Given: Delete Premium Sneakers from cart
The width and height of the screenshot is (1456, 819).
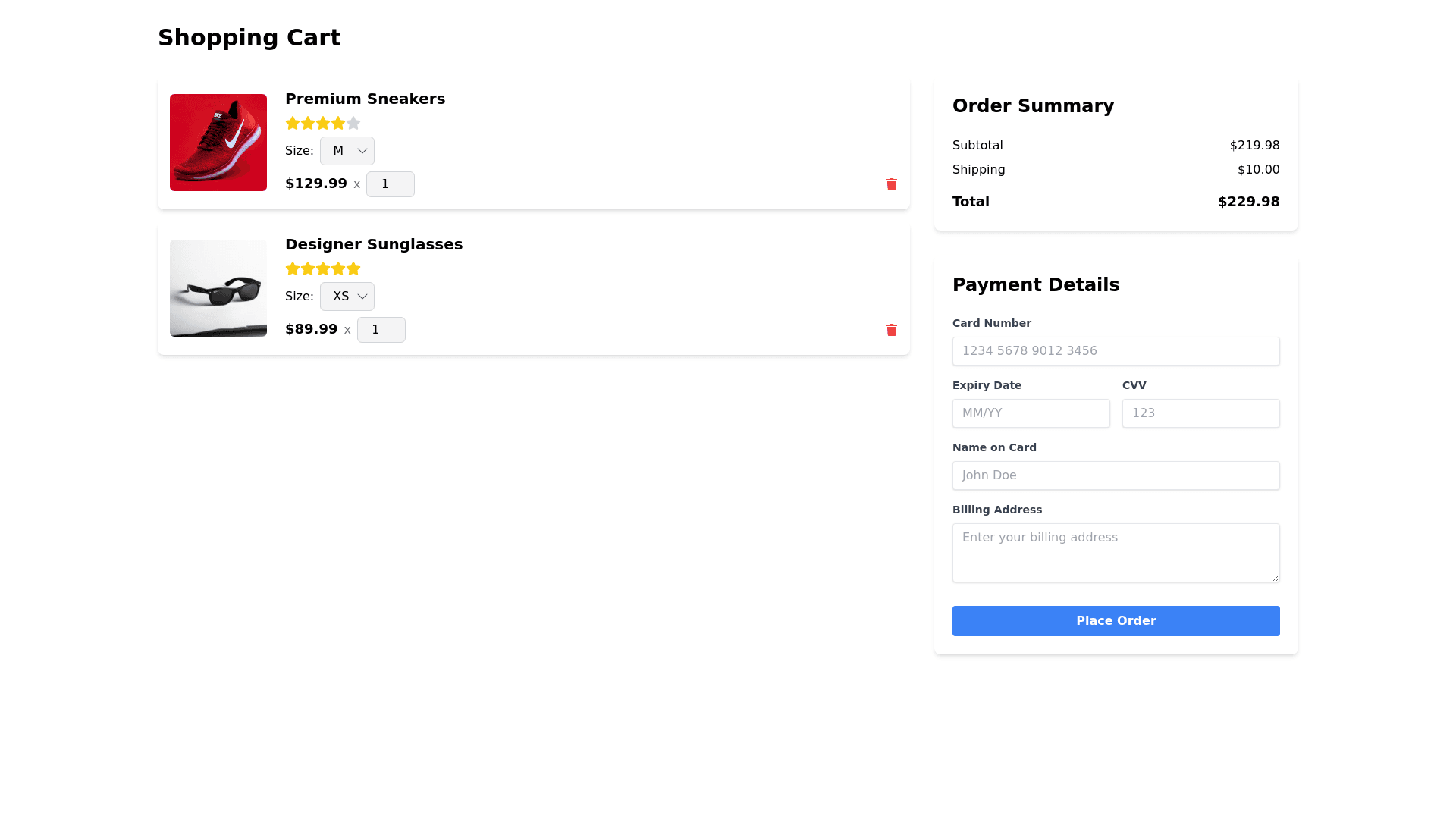Looking at the screenshot, I should [892, 184].
